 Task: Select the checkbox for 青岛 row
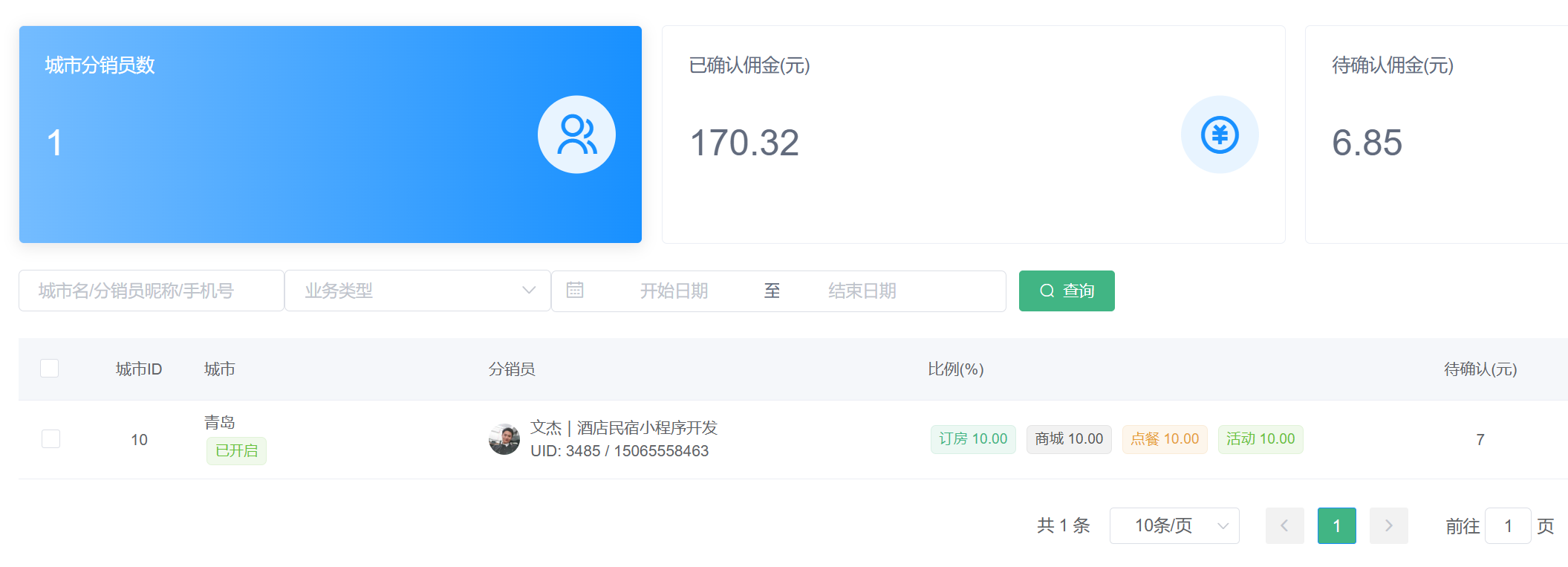[51, 439]
